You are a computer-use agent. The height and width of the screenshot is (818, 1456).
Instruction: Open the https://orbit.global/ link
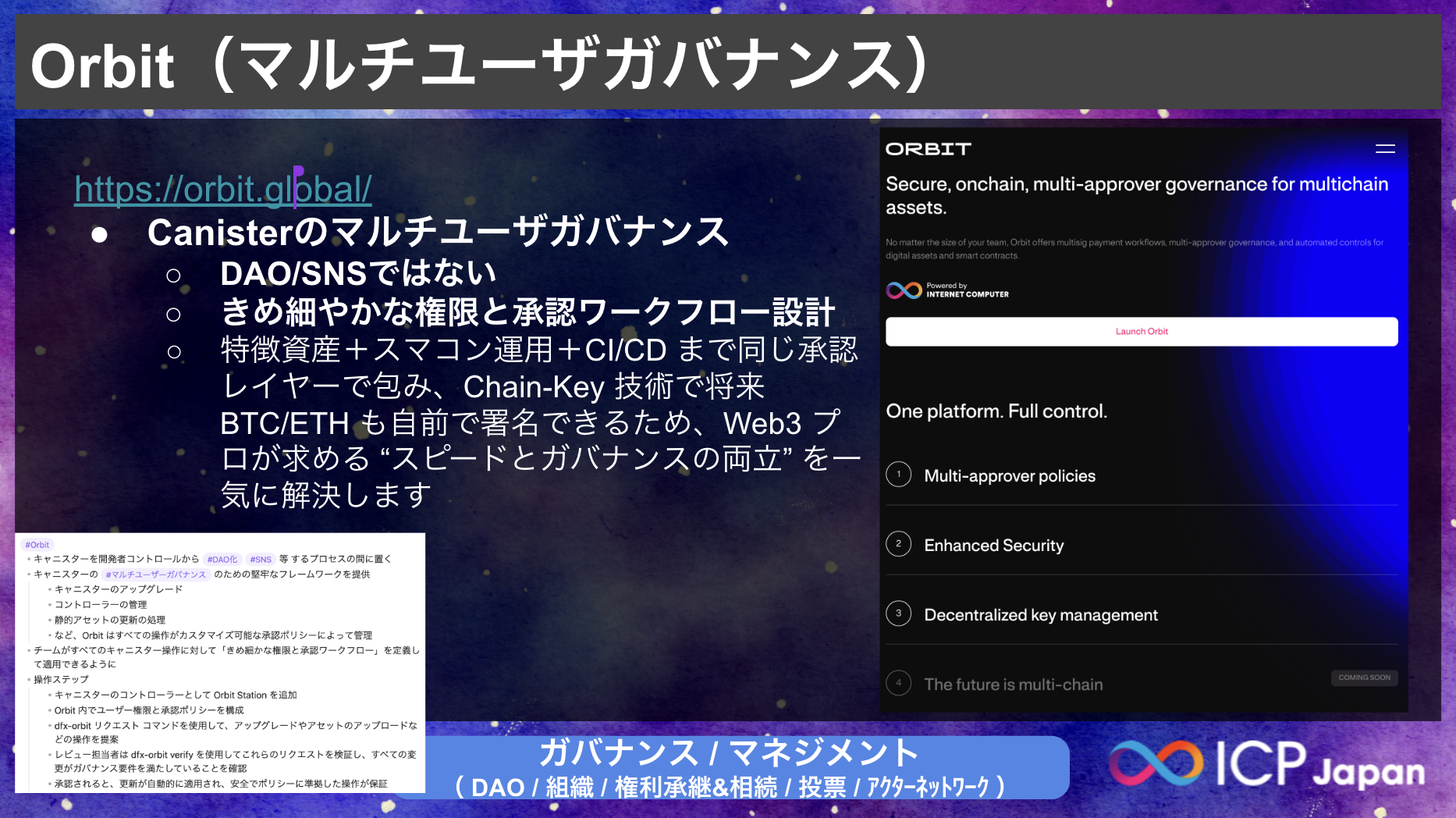(222, 187)
